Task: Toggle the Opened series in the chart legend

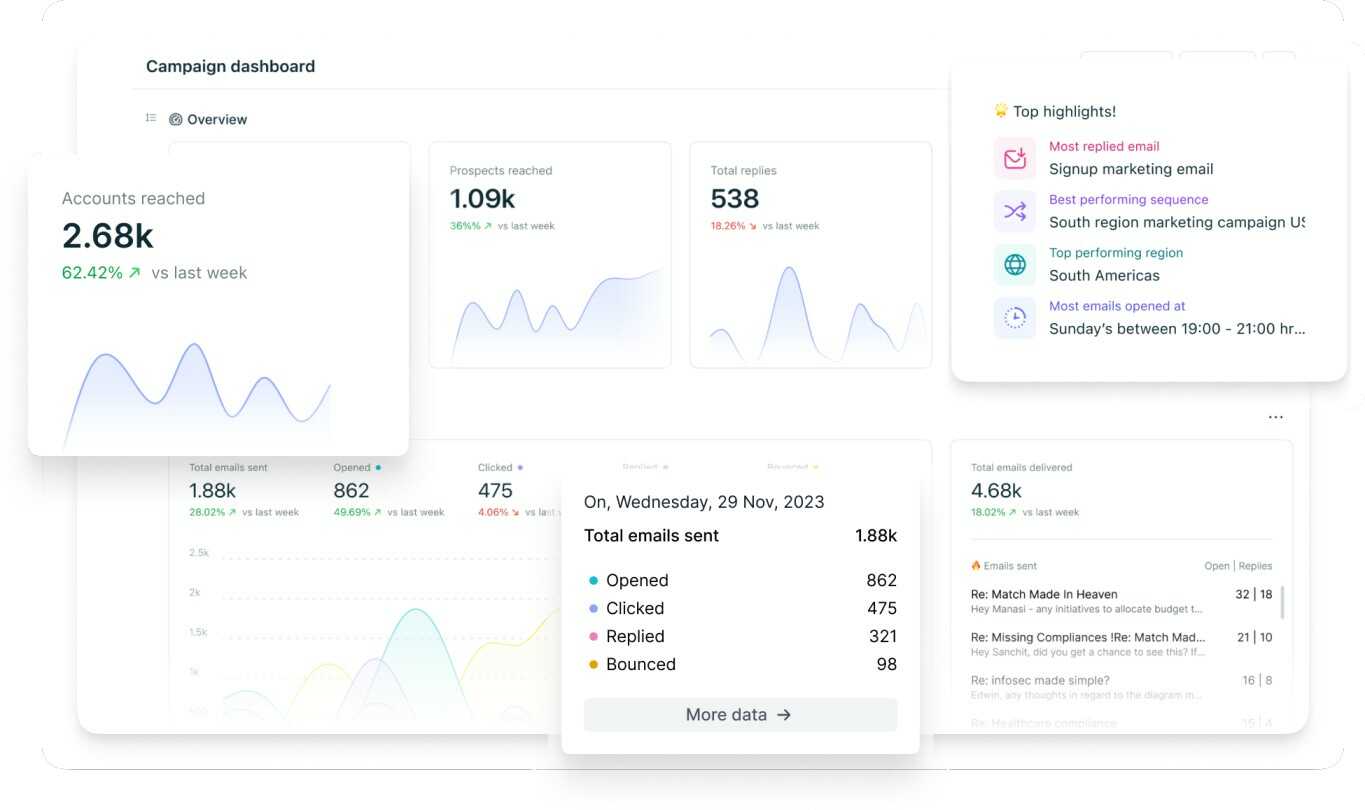Action: 349,466
